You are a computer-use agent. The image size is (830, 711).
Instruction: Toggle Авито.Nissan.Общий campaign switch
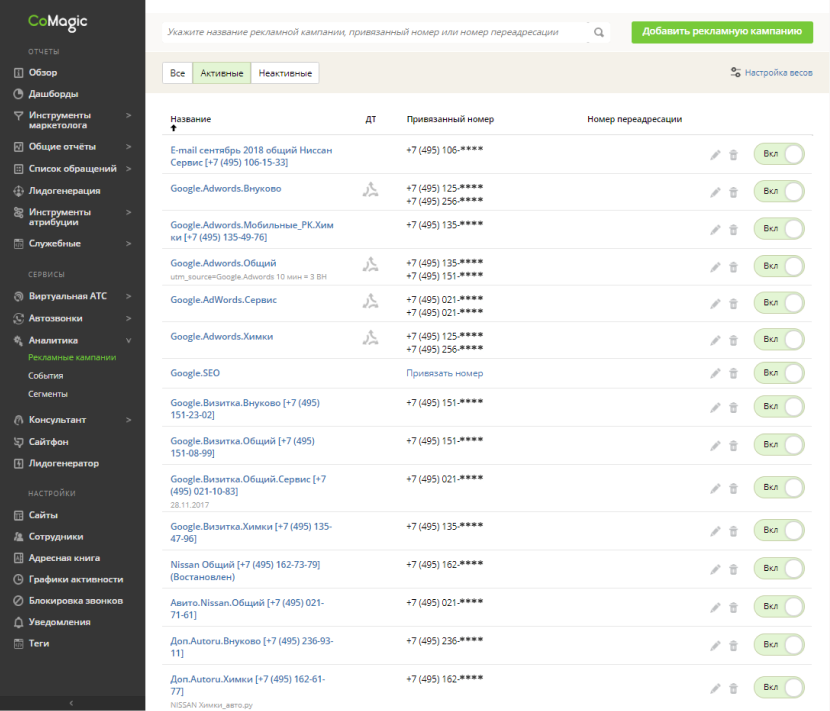(779, 606)
